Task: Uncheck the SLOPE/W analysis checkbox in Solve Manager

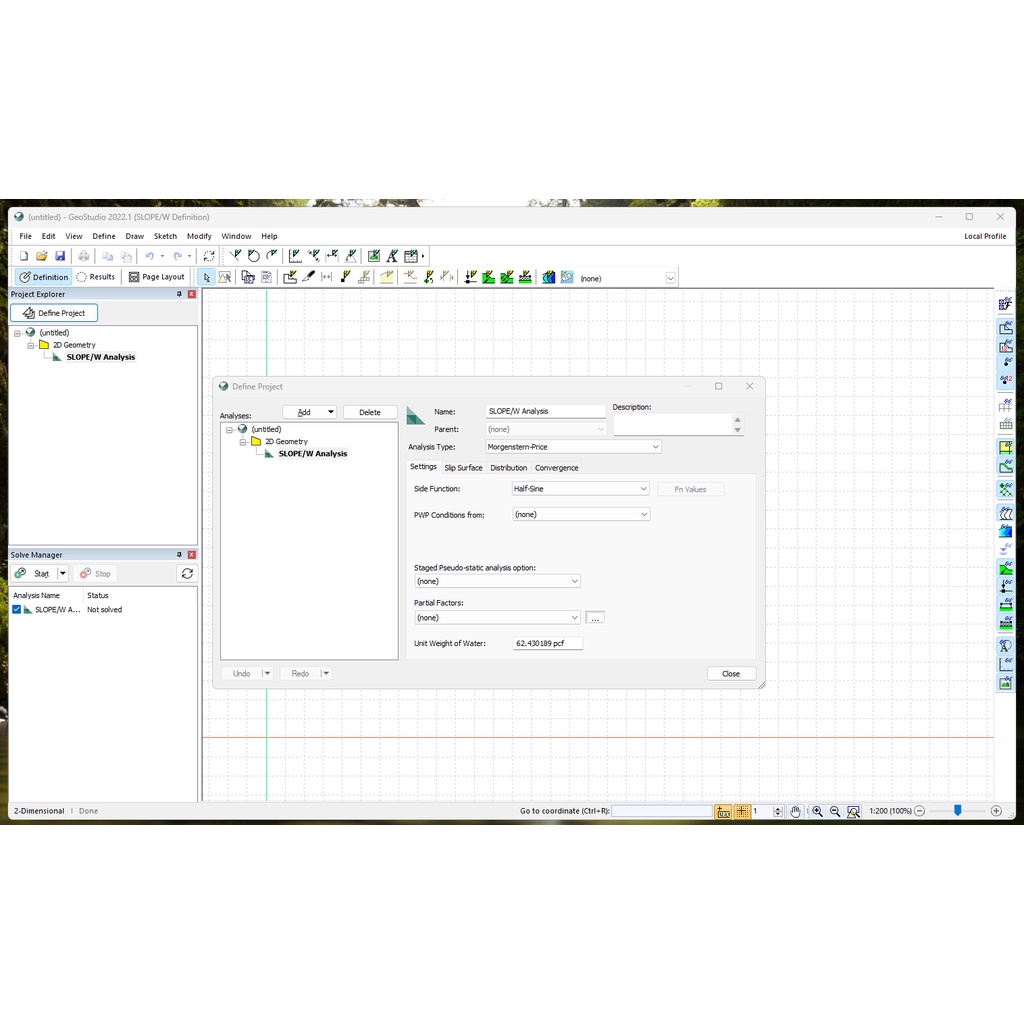Action: click(x=17, y=609)
